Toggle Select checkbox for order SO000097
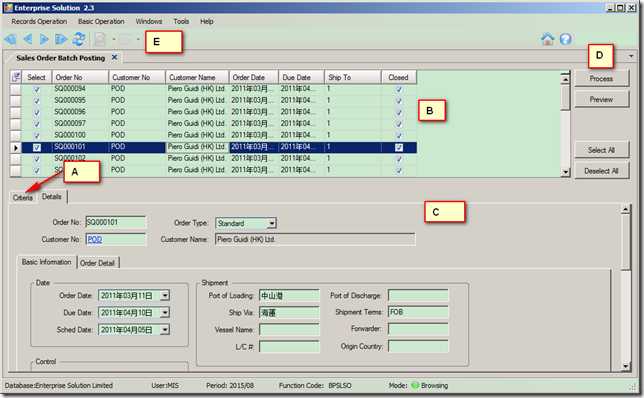 (37, 124)
